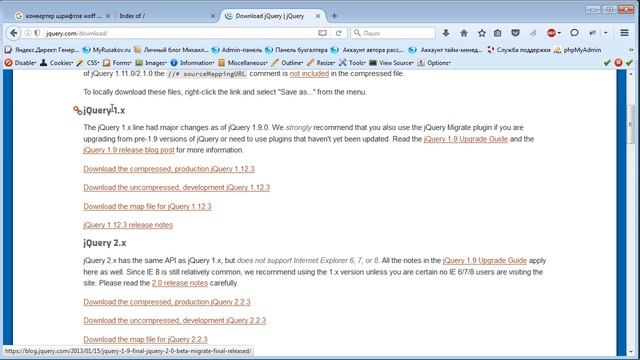Open the downloads arrow icon
The height and width of the screenshot is (360, 640).
[x=446, y=33]
